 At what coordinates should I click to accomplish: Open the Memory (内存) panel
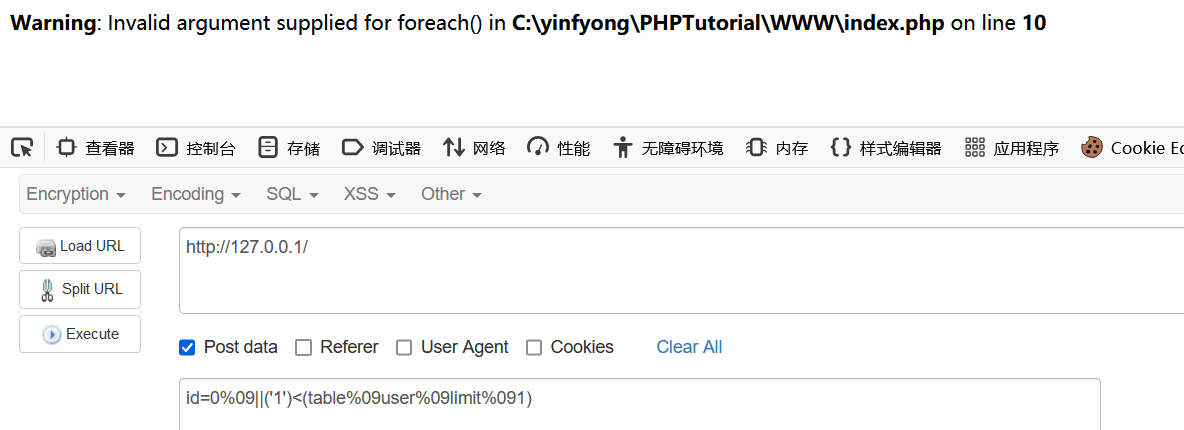click(777, 147)
